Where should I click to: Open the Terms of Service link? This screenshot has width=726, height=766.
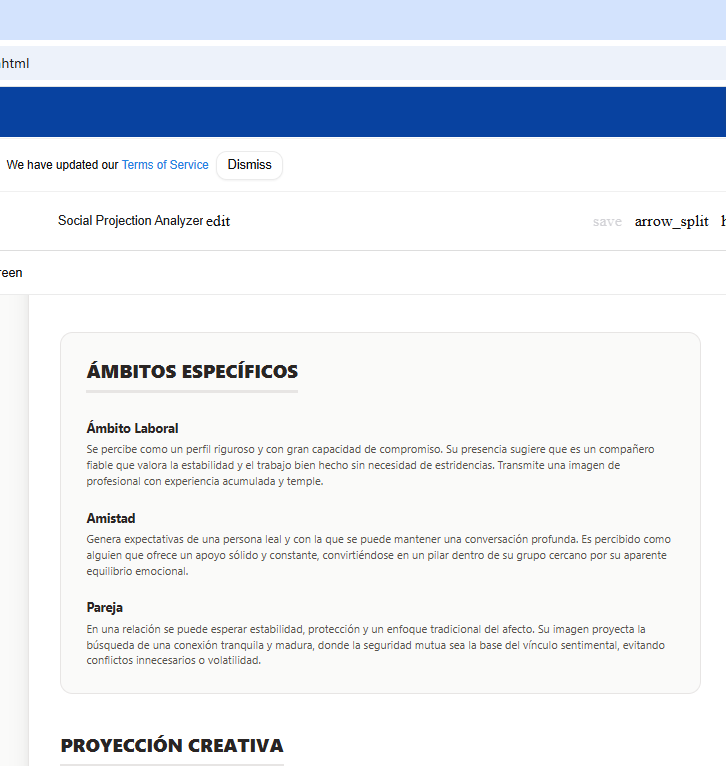pos(165,165)
